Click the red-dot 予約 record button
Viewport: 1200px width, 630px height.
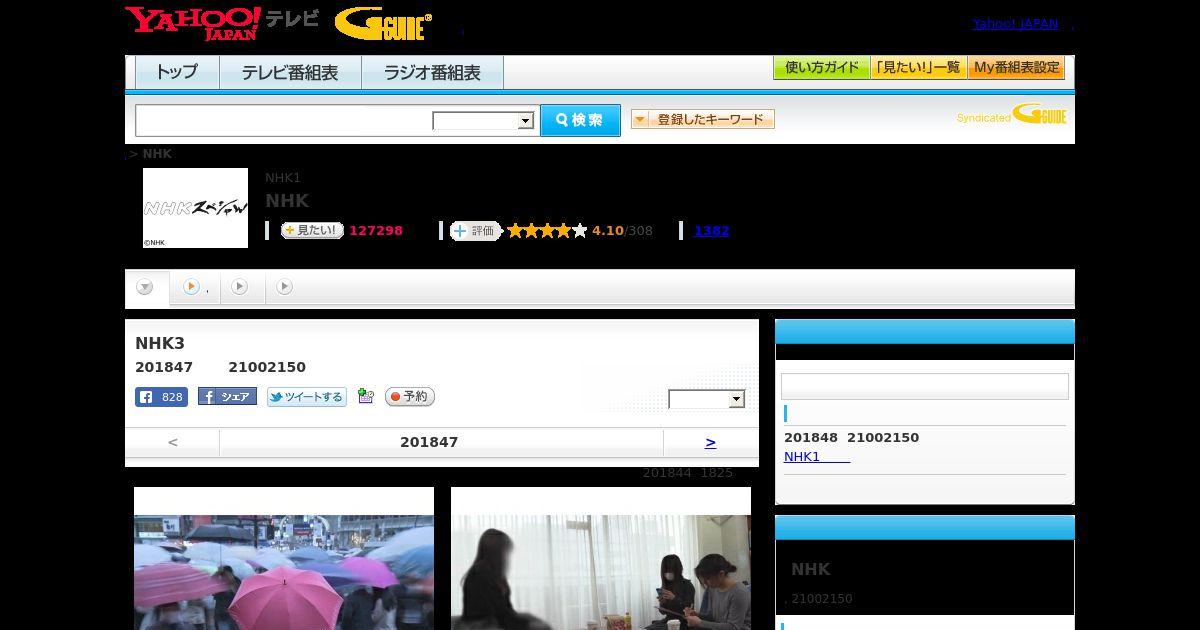[x=410, y=397]
